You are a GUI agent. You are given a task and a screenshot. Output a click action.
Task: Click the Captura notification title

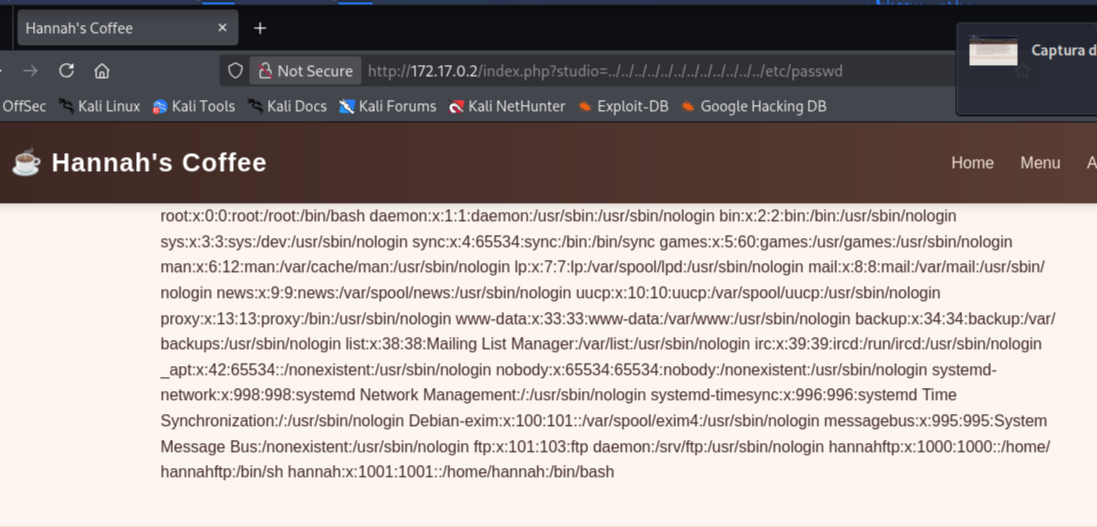[x=1063, y=50]
